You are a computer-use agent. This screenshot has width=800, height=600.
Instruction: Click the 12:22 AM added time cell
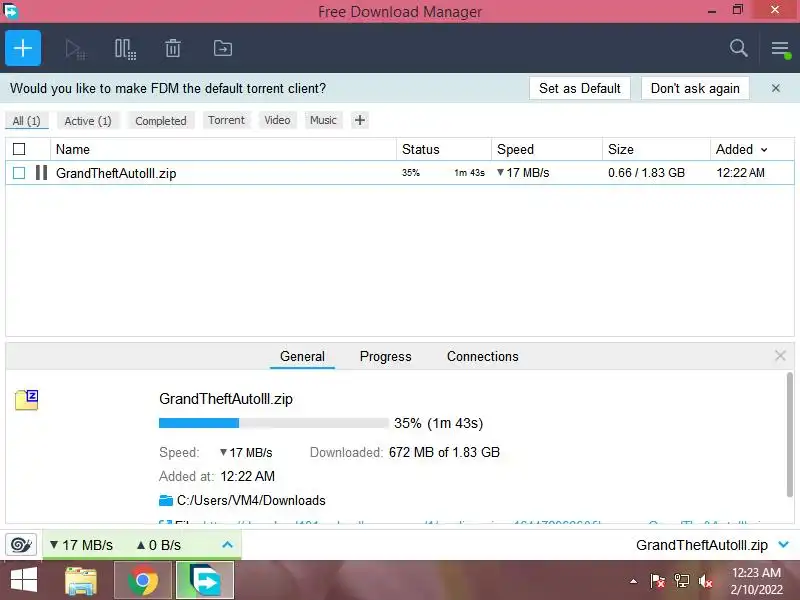coord(740,172)
